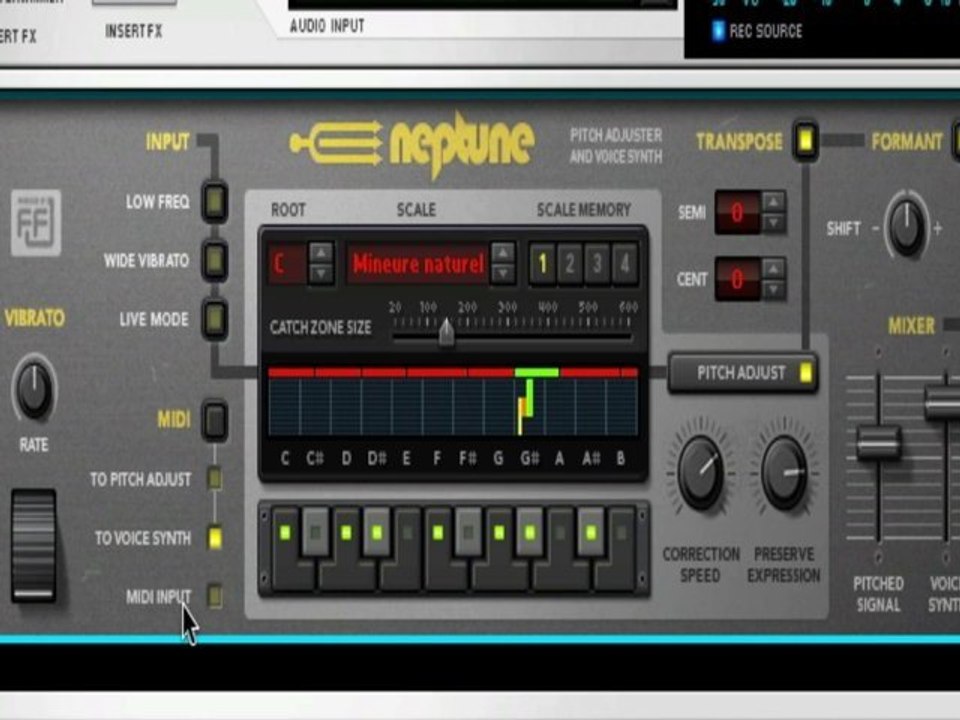Select the To Pitch Adjust MIDI option
The image size is (960, 720).
(x=215, y=478)
